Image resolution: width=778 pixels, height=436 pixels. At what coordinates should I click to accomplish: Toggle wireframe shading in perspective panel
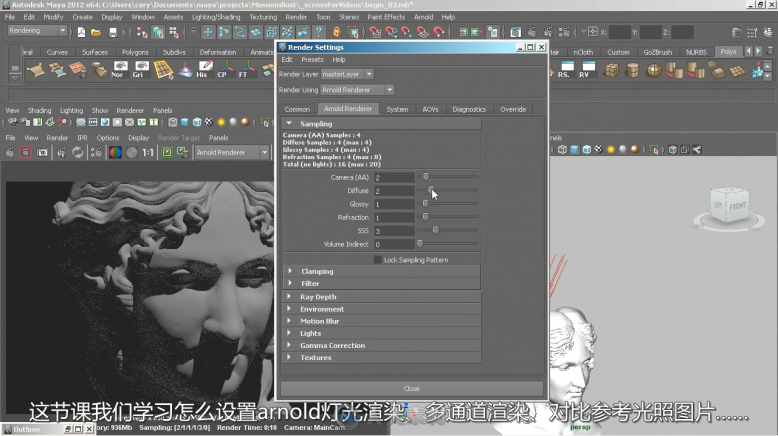click(562, 149)
